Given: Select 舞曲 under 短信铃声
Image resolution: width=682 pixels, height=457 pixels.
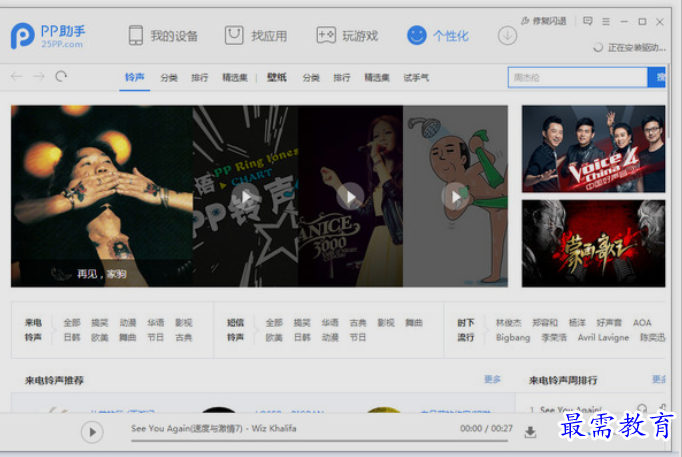Looking at the screenshot, I should (x=414, y=323).
